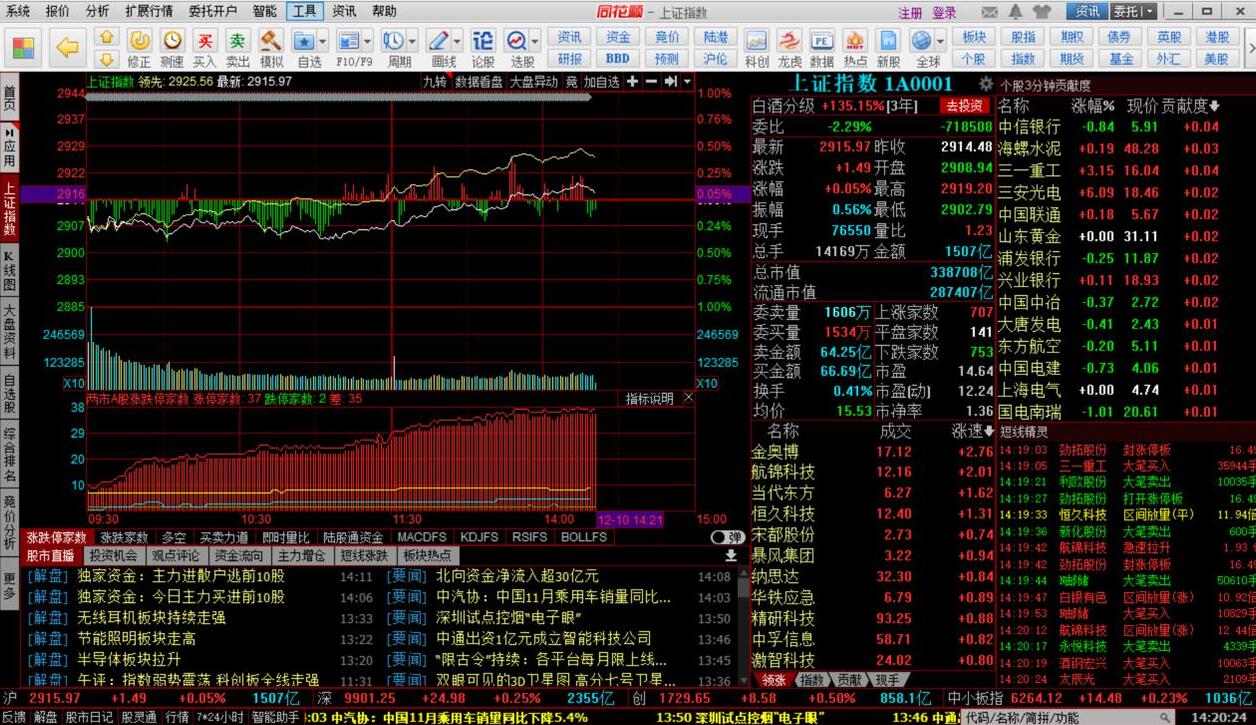Screen dimensions: 1256x725
Task: Expand the 自选 dropdown arrow
Action: (324, 41)
